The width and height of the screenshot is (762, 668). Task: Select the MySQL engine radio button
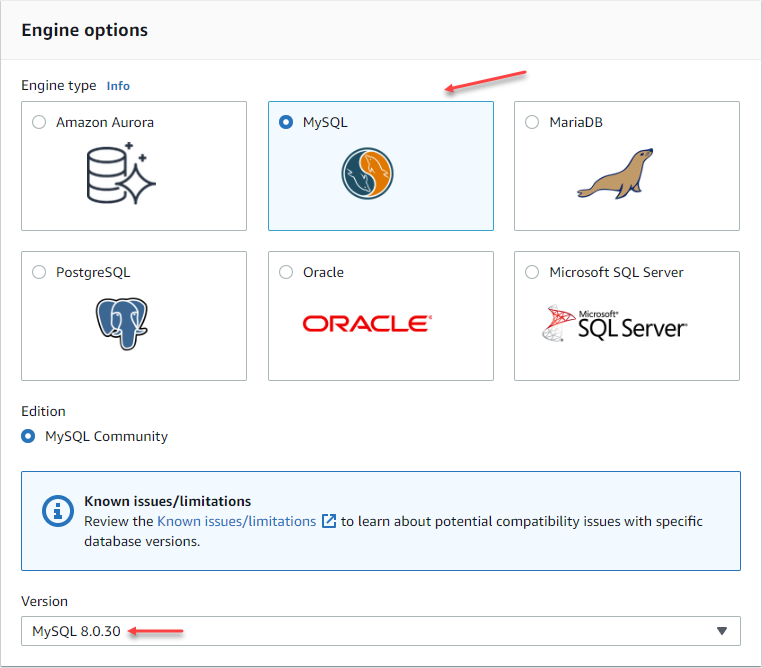coord(286,122)
